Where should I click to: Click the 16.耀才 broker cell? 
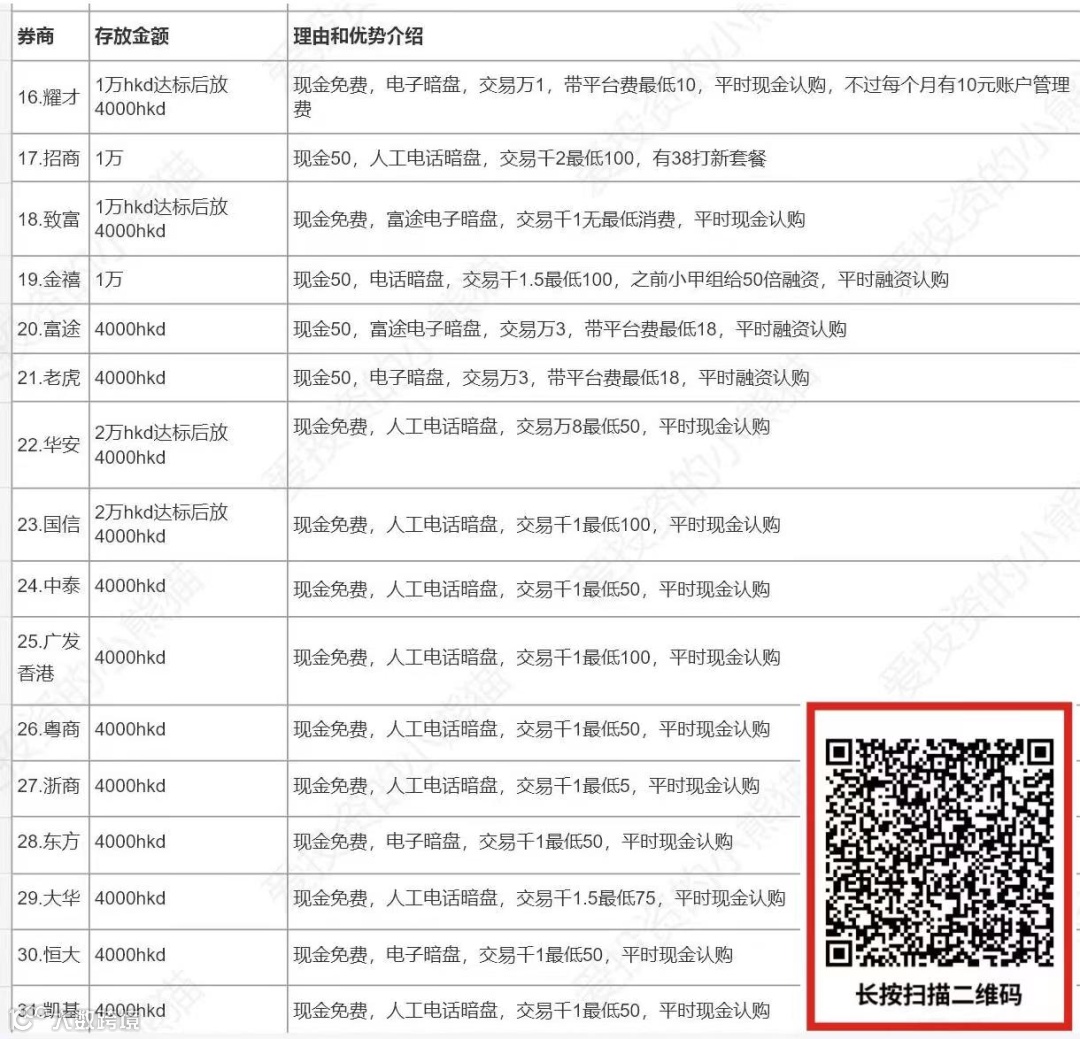pyautogui.click(x=49, y=97)
